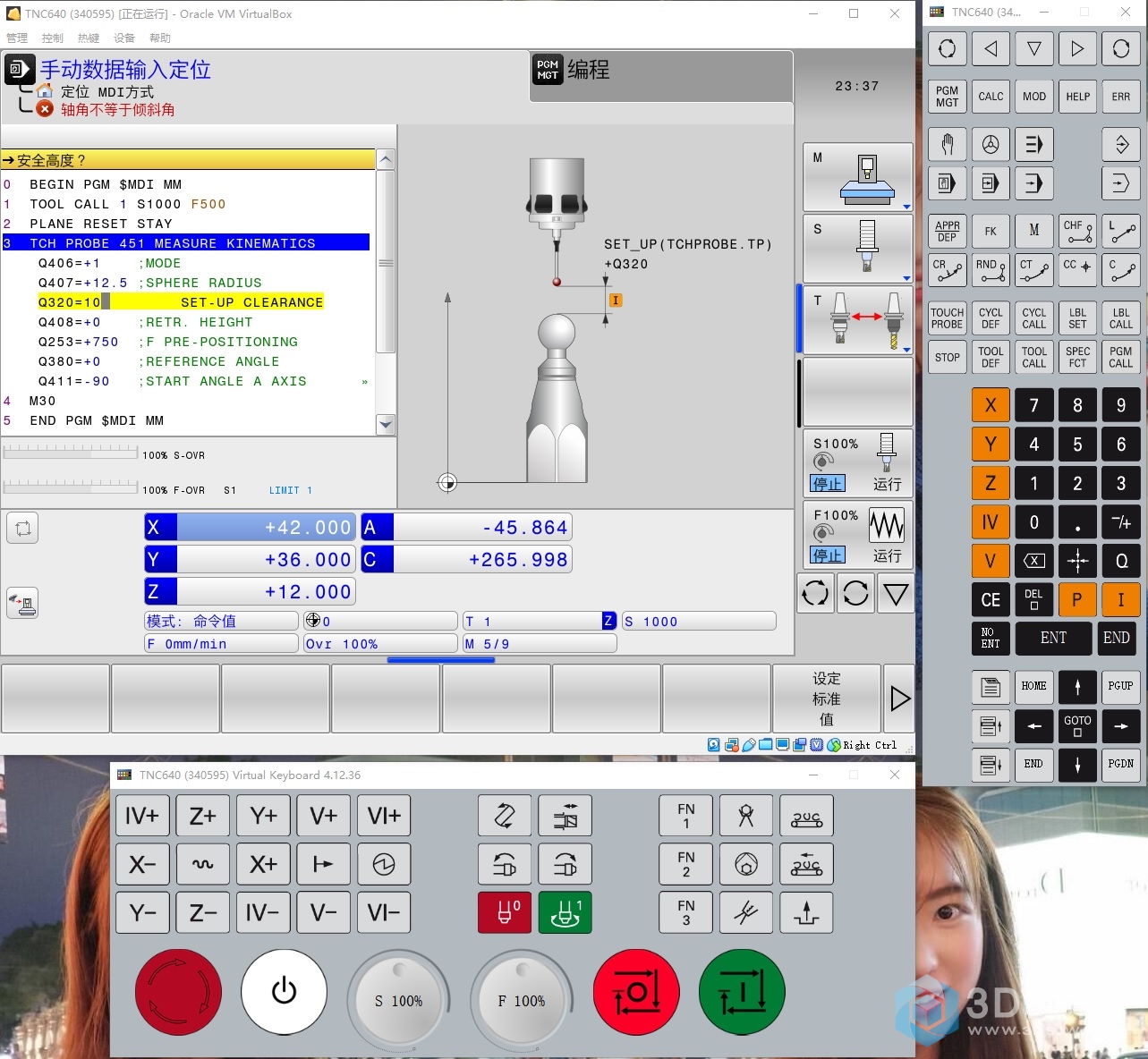Toggle the FN 3 key
1148x1059 pixels.
686,912
